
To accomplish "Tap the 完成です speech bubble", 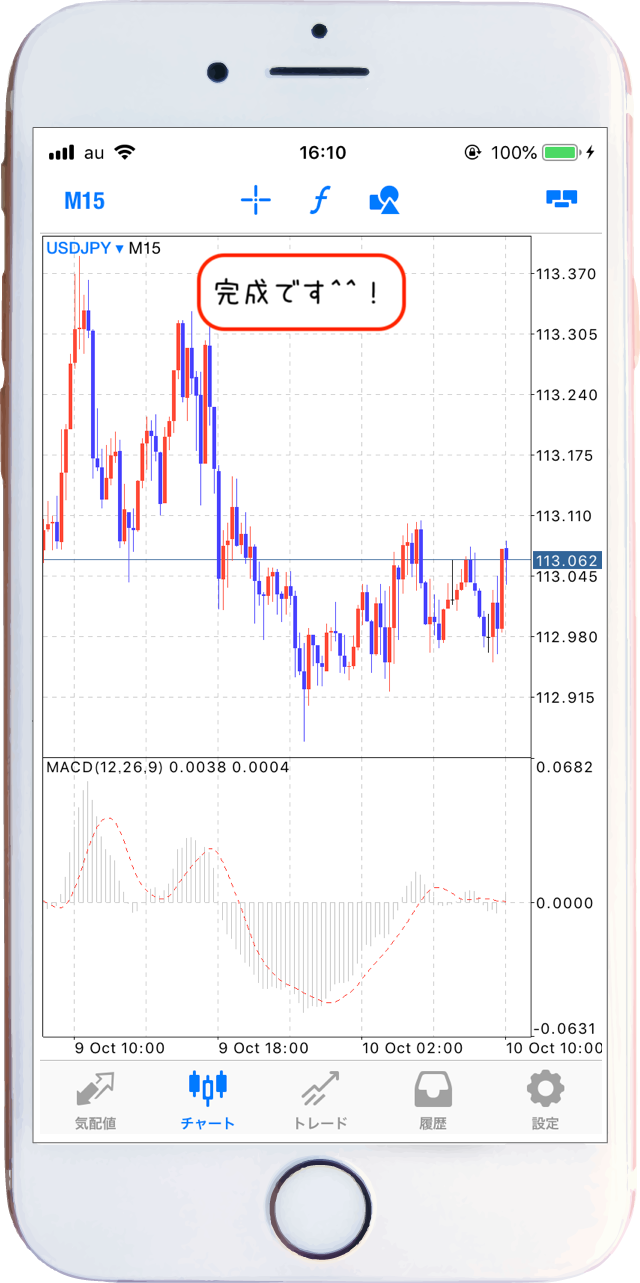I will click(302, 292).
